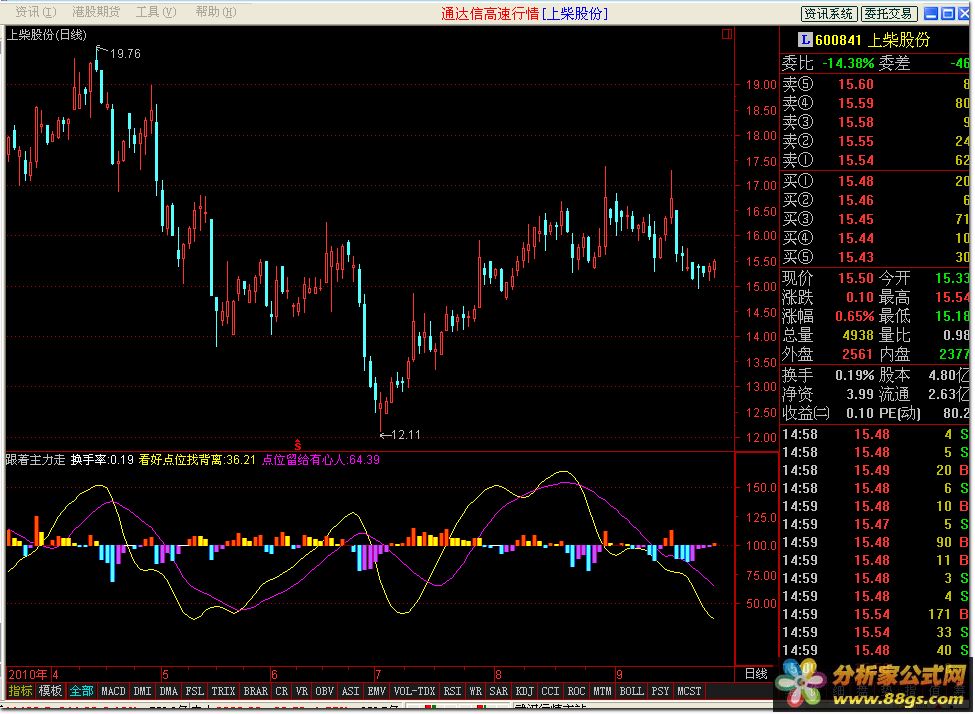
Task: Select the DMA indicator tab
Action: click(x=169, y=690)
